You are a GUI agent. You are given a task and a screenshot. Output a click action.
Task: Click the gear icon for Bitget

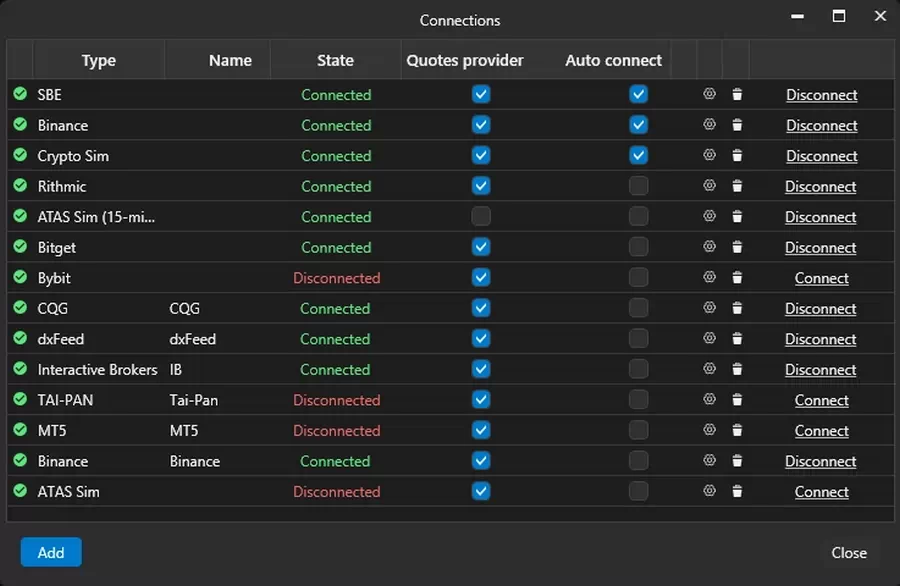coord(709,247)
